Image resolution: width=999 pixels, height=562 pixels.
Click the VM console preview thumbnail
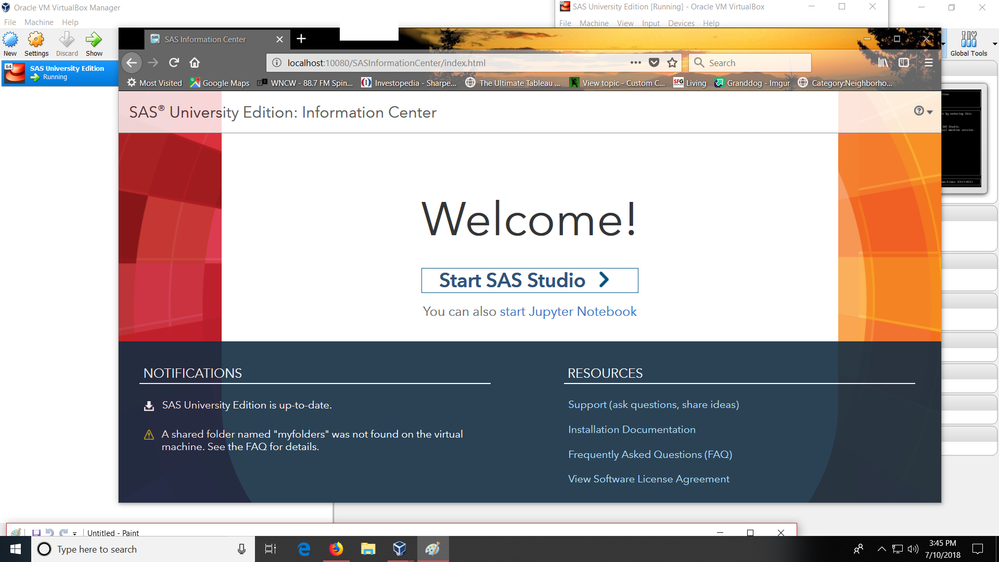tap(961, 138)
